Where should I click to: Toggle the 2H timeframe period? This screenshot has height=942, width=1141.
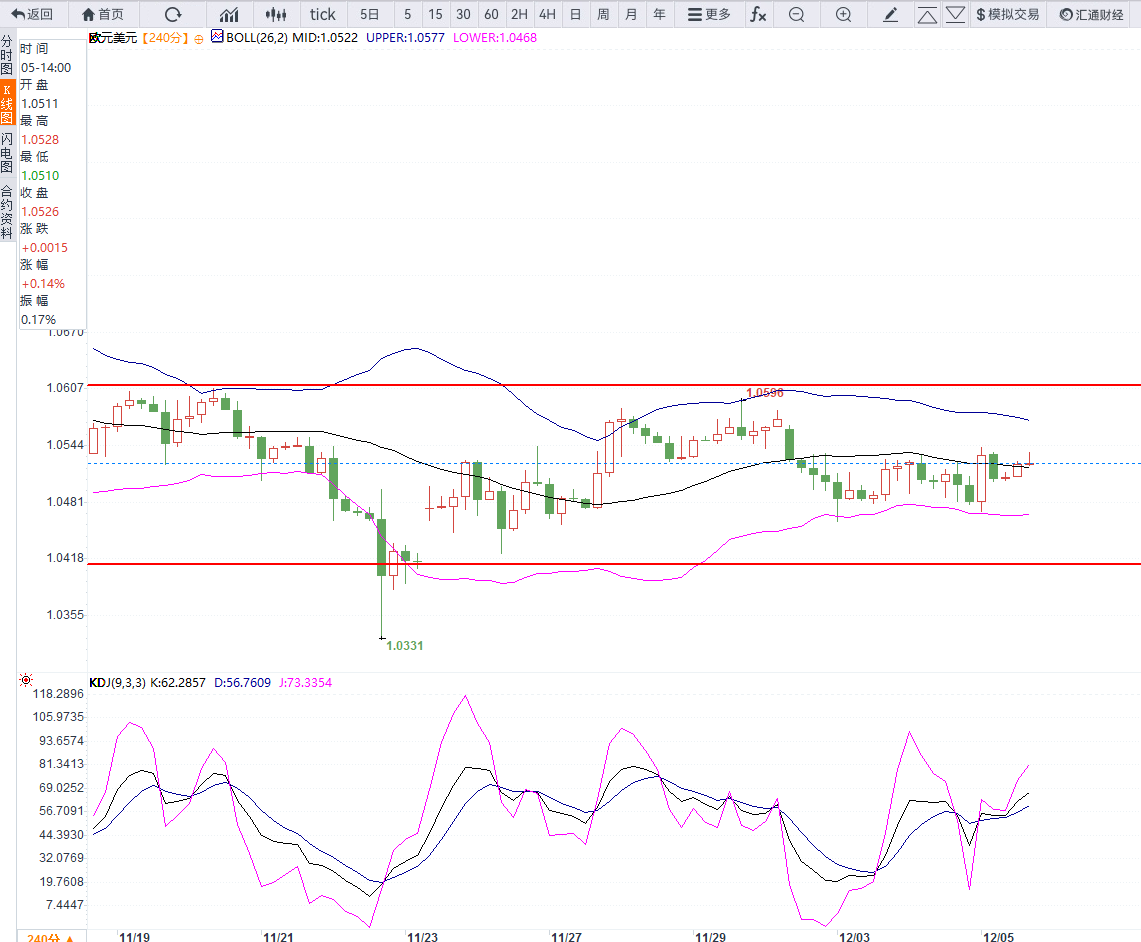coord(519,14)
